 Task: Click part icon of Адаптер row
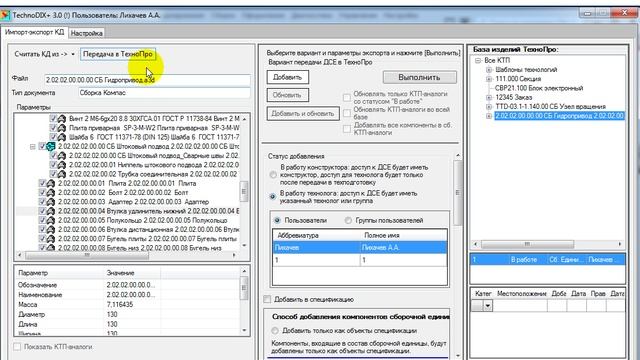(51, 202)
